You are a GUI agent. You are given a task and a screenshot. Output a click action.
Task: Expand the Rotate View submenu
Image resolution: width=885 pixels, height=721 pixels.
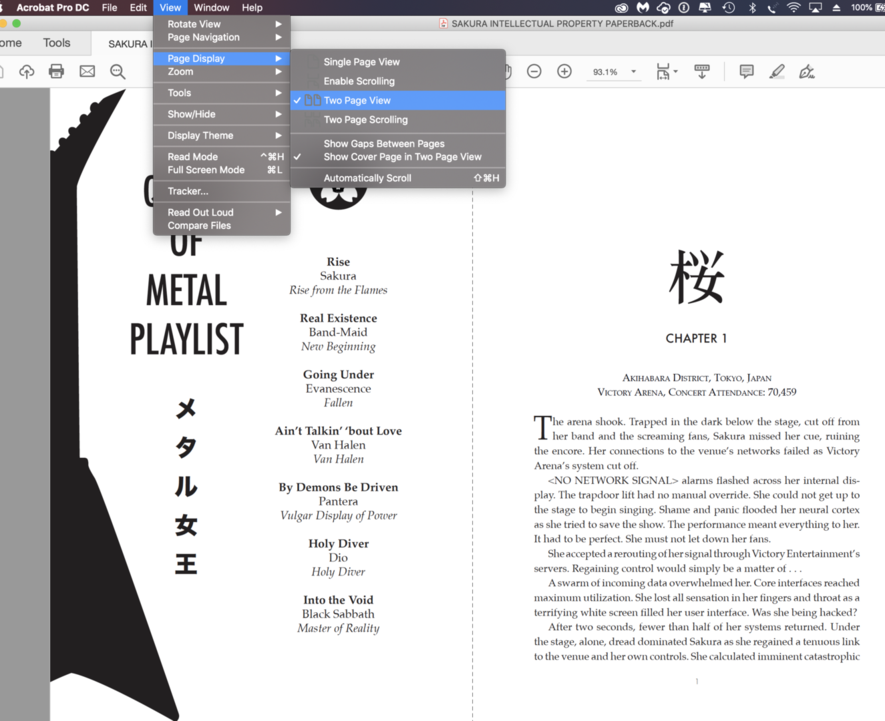point(222,24)
